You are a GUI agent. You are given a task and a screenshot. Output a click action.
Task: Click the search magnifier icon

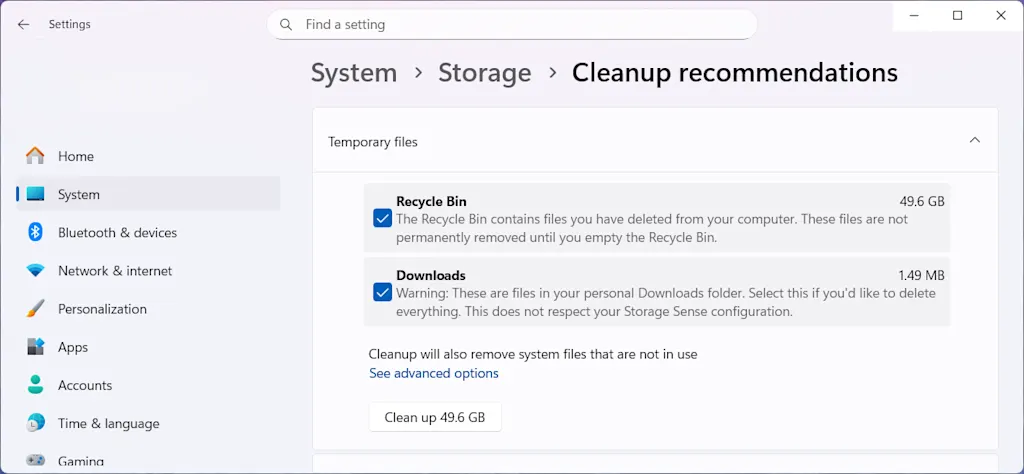tap(287, 24)
